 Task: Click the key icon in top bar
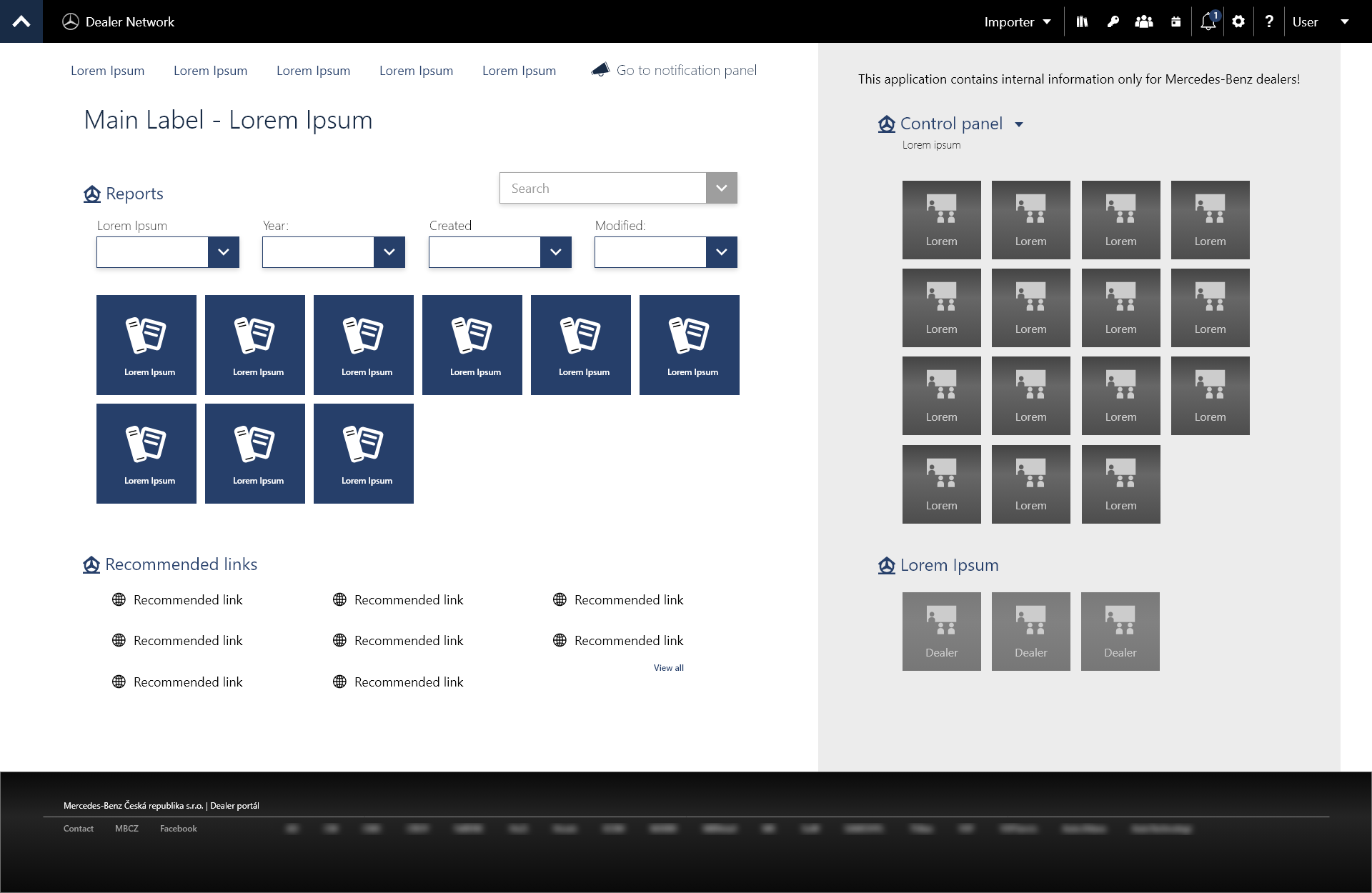[1113, 21]
